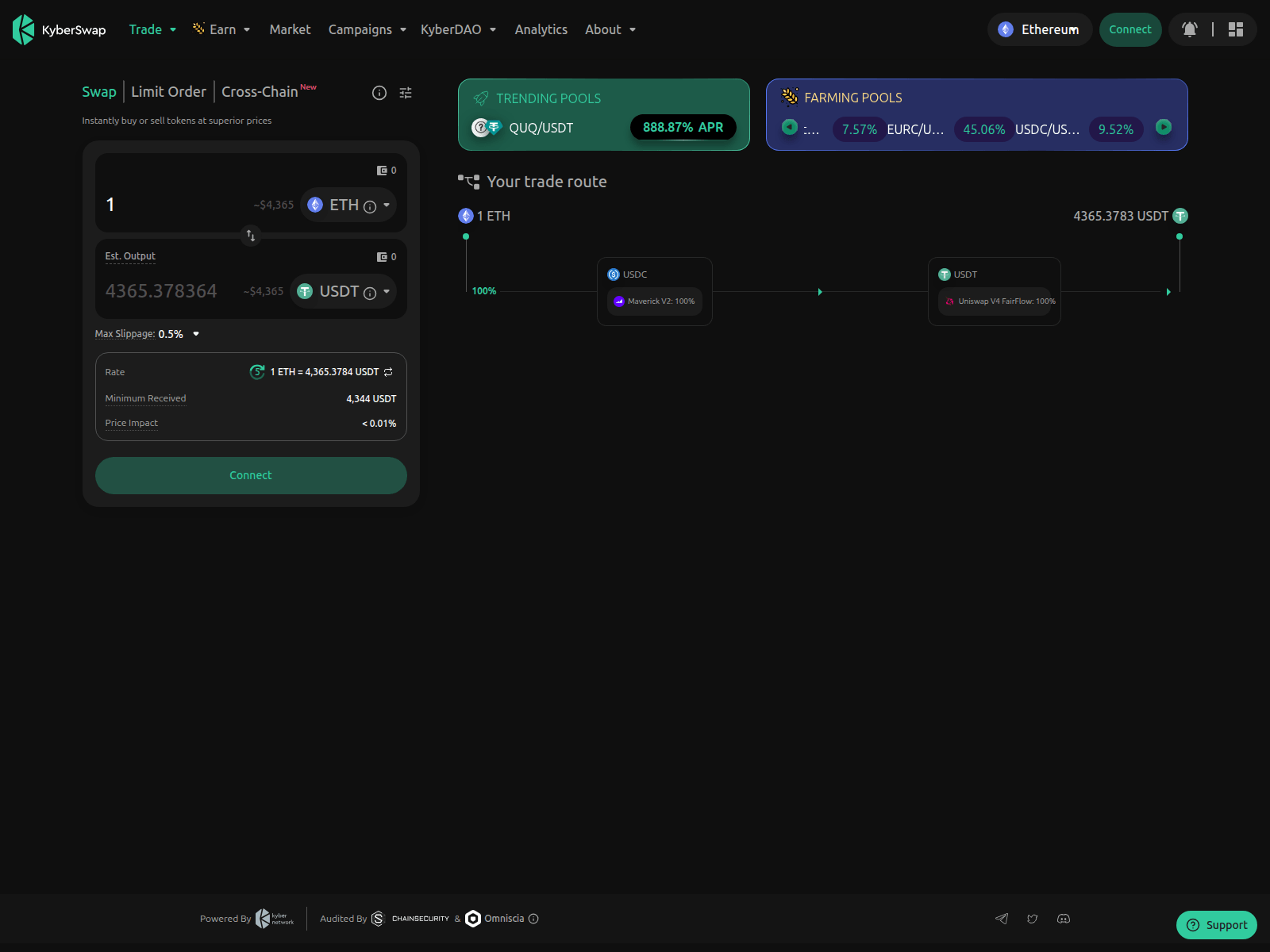Click the output wallet balance icon

point(382,257)
